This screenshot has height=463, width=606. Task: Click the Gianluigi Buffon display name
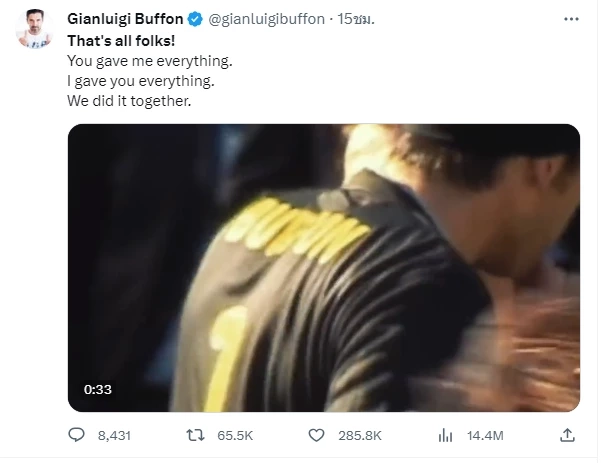(124, 19)
